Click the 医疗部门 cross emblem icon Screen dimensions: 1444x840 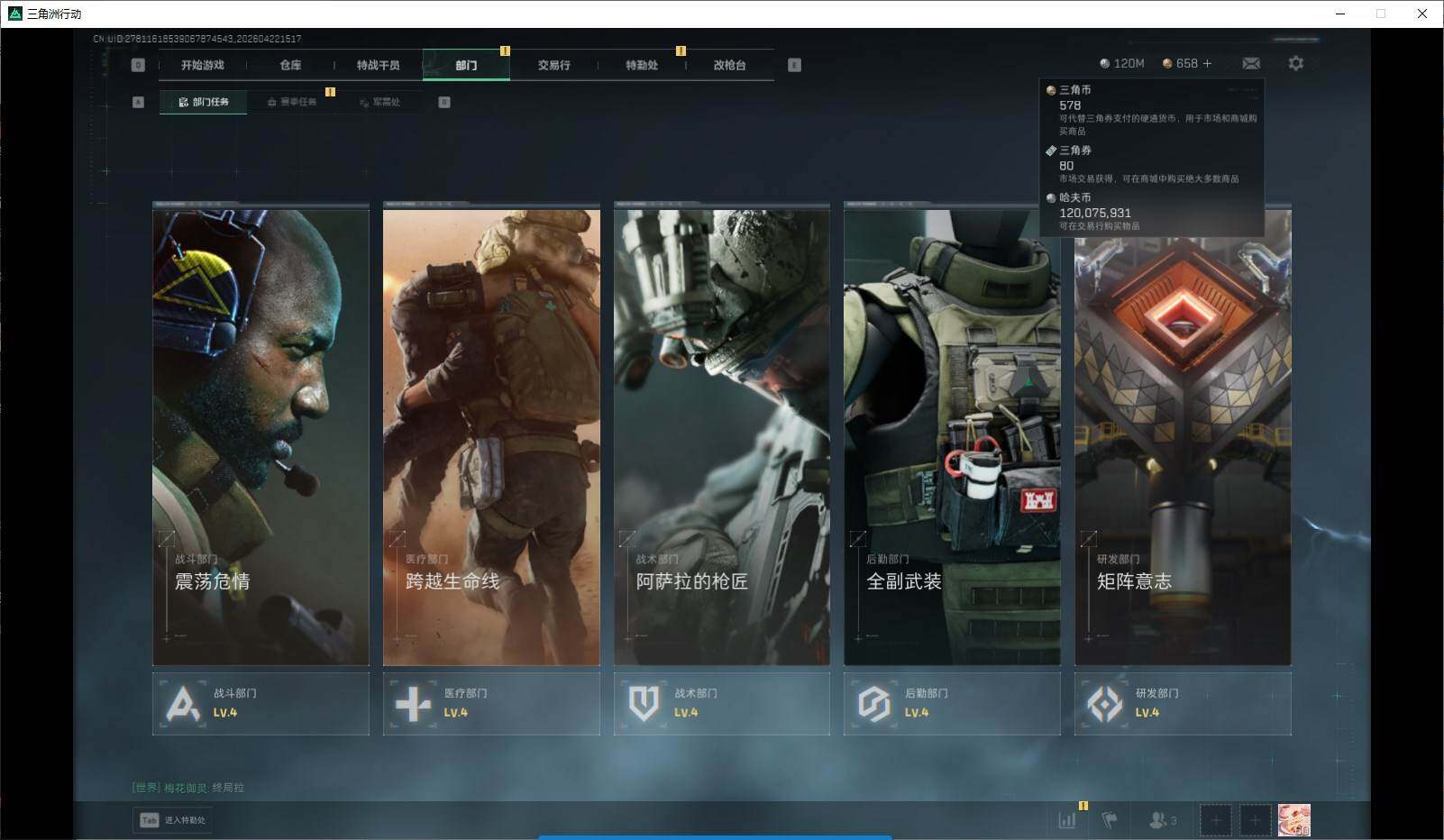tap(414, 703)
